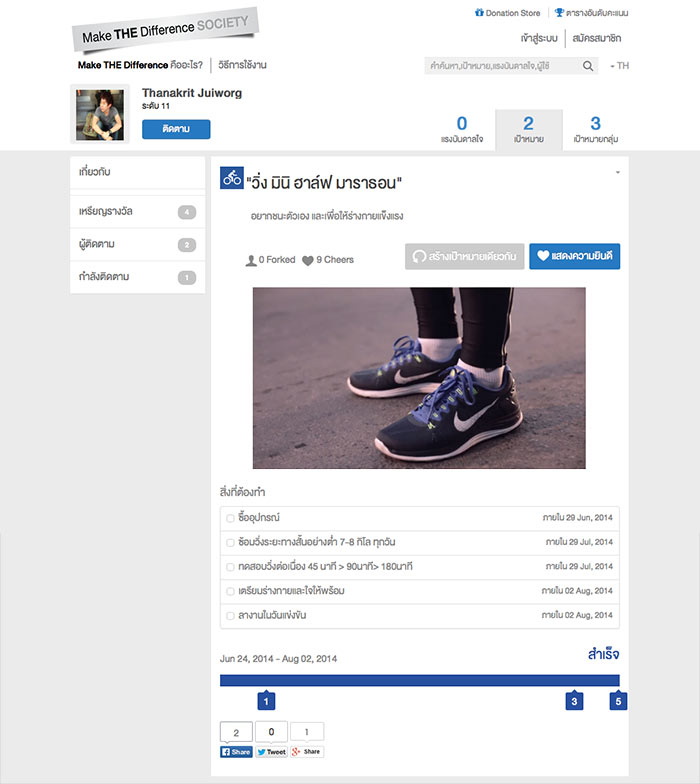Viewport: 700px width, 784px height.
Task: Click the เข้าสู่ระบบ login link
Action: coord(539,38)
